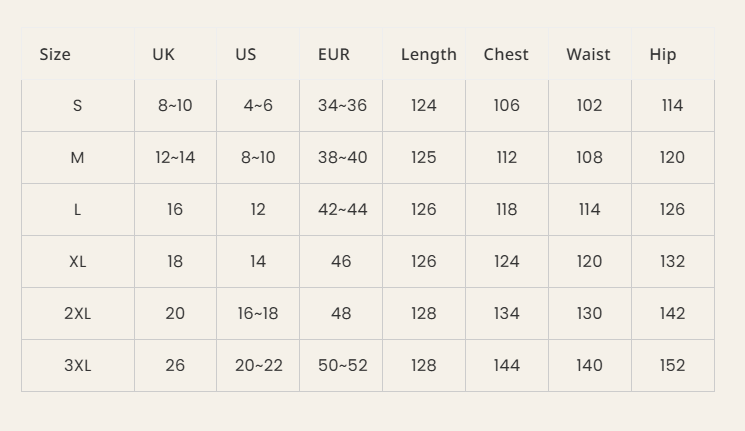The height and width of the screenshot is (431, 745).
Task: Select the Length column header
Action: pyautogui.click(x=428, y=55)
